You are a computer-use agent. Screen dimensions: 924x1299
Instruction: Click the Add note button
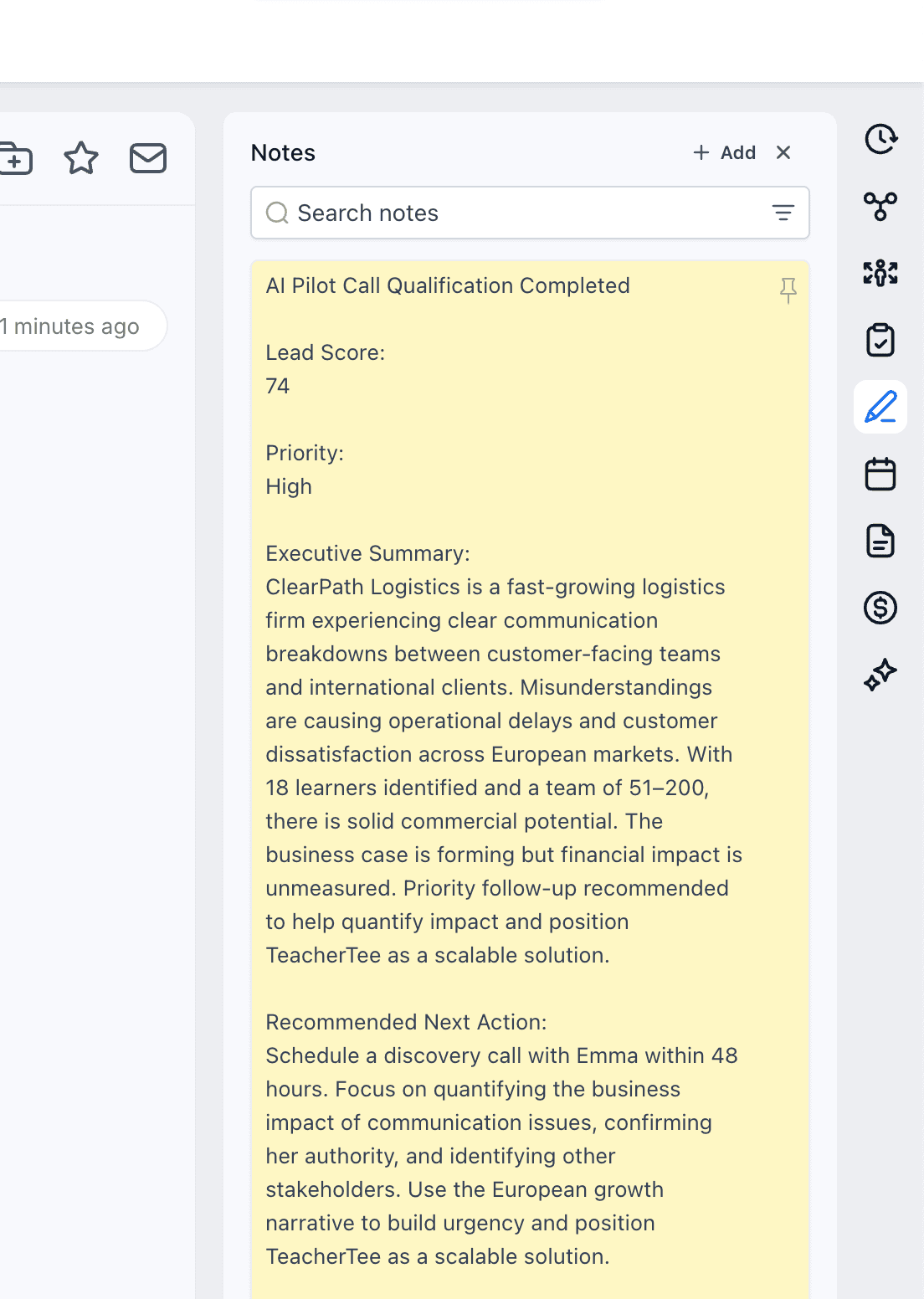click(x=725, y=152)
